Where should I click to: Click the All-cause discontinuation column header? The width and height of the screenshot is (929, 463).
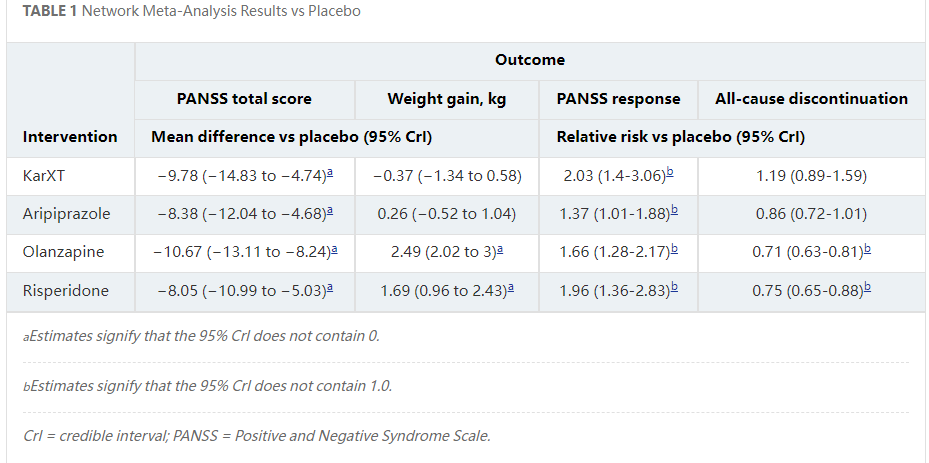[811, 98]
